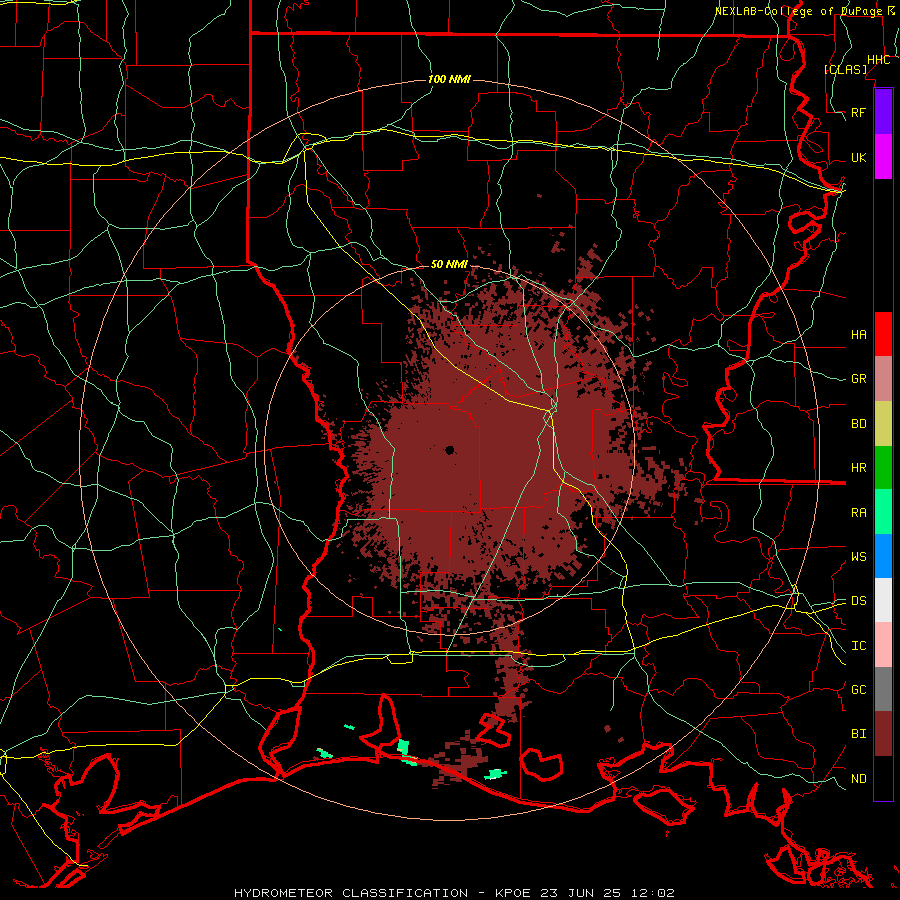The image size is (900, 900).
Task: Click the 50 NMI range ring label
Action: click(449, 264)
